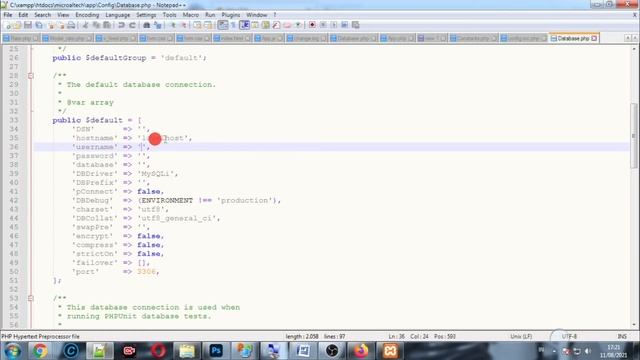
Task: Click the Copy toolbar icon
Action: [96, 25]
